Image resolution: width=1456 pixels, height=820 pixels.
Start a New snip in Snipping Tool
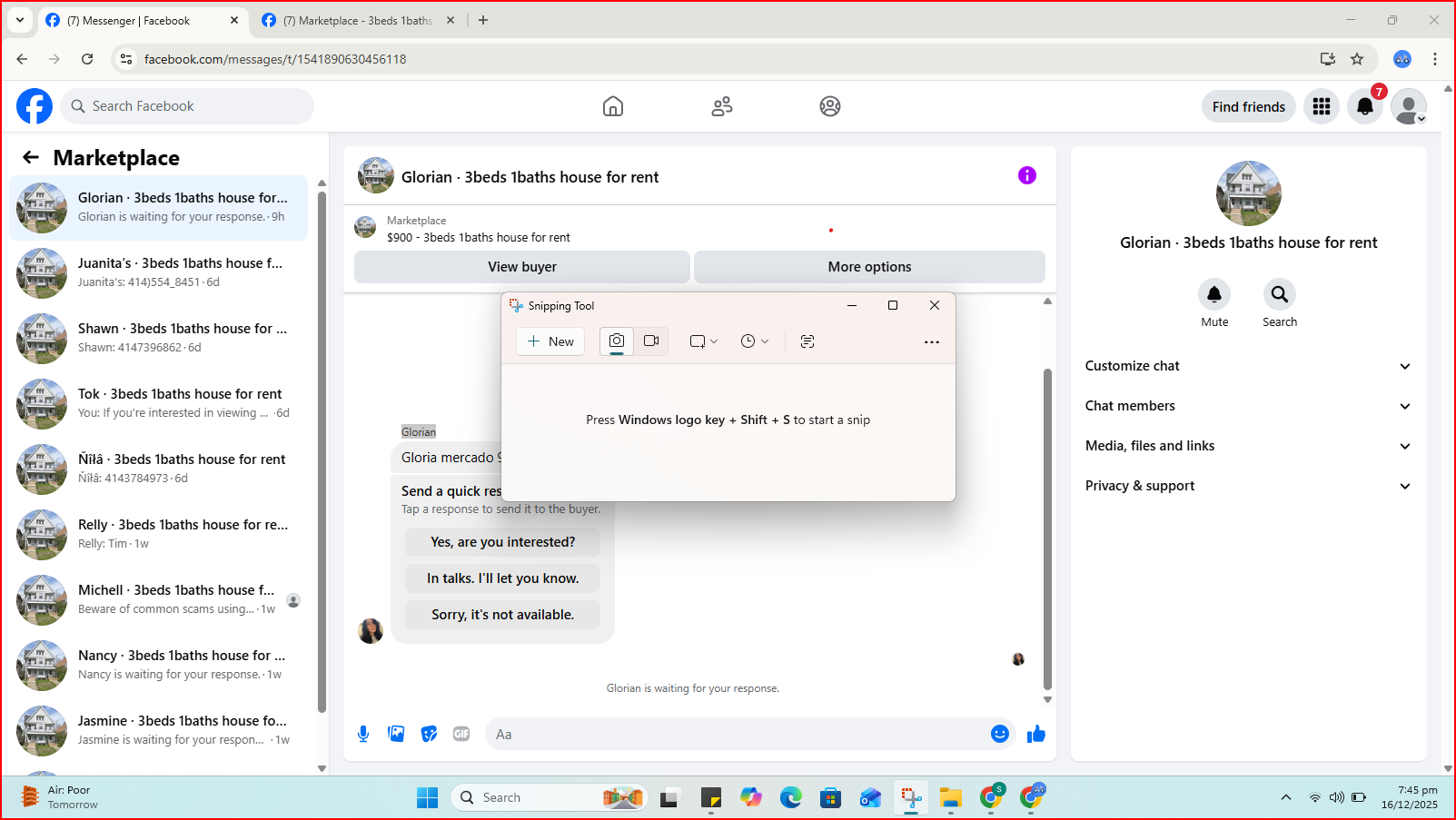[x=550, y=341]
